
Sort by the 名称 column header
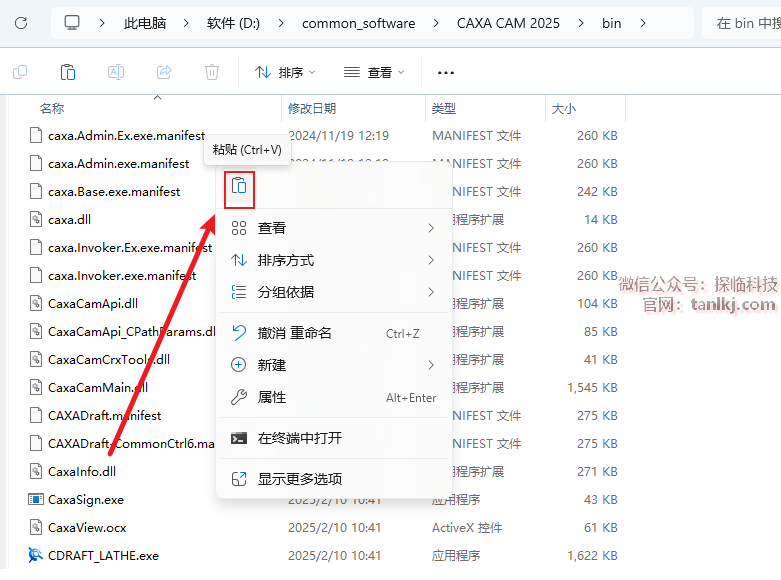(52, 108)
